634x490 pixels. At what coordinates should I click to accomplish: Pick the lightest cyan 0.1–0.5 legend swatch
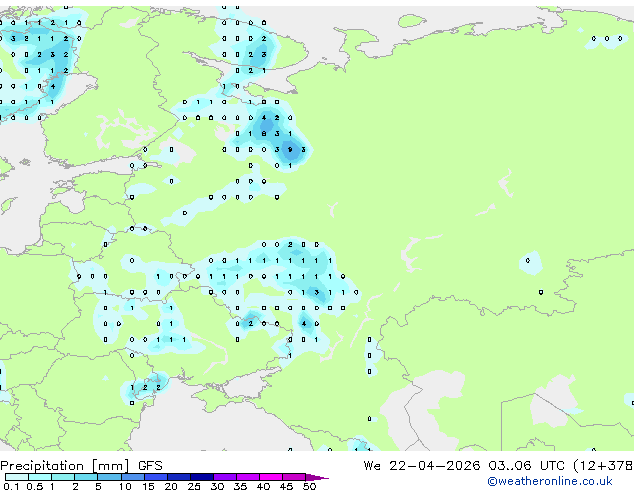click(17, 477)
